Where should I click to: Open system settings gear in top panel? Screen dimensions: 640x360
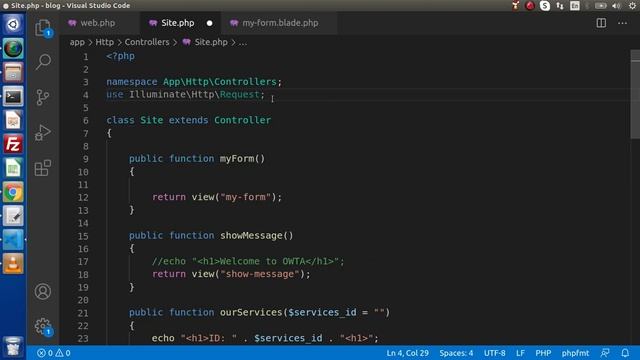(x=632, y=6)
